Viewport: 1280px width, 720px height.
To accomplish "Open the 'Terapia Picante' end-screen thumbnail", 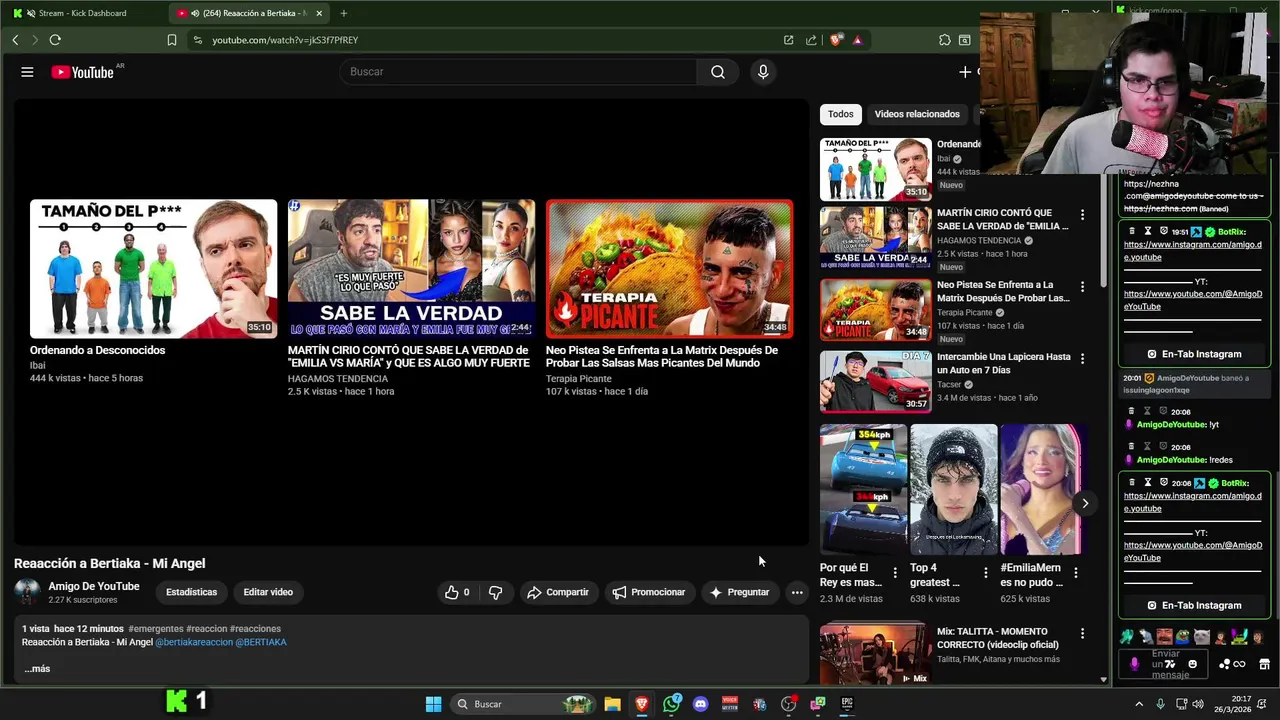I will point(669,269).
